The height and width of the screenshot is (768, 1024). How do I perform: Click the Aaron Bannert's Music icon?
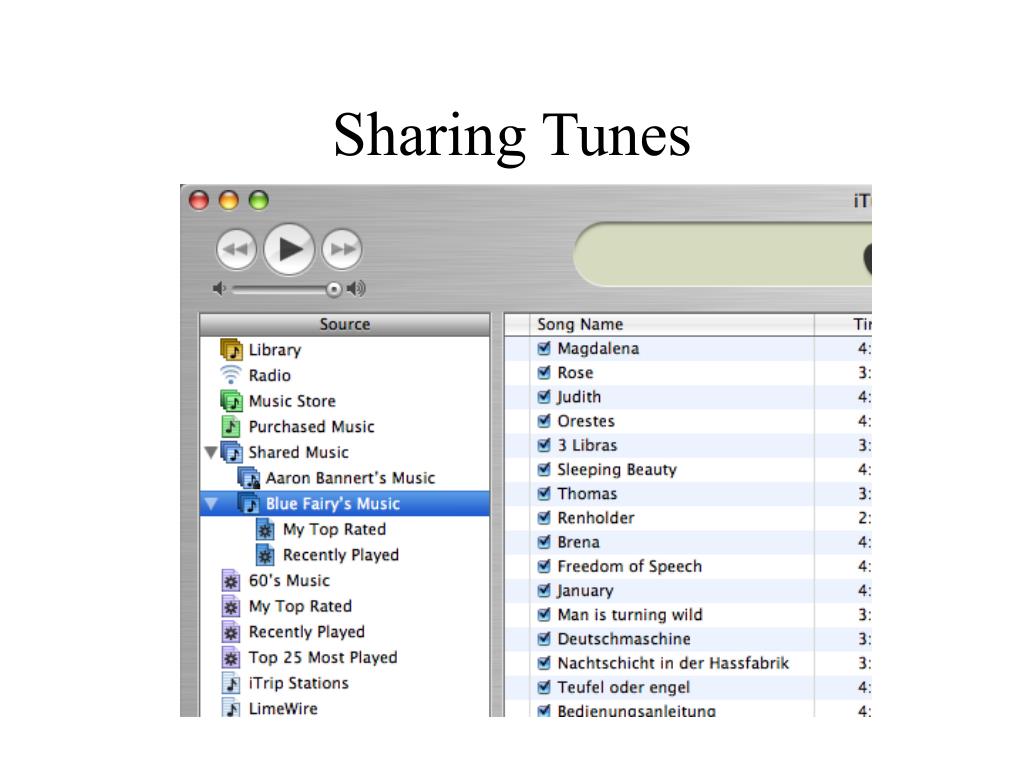tap(249, 478)
